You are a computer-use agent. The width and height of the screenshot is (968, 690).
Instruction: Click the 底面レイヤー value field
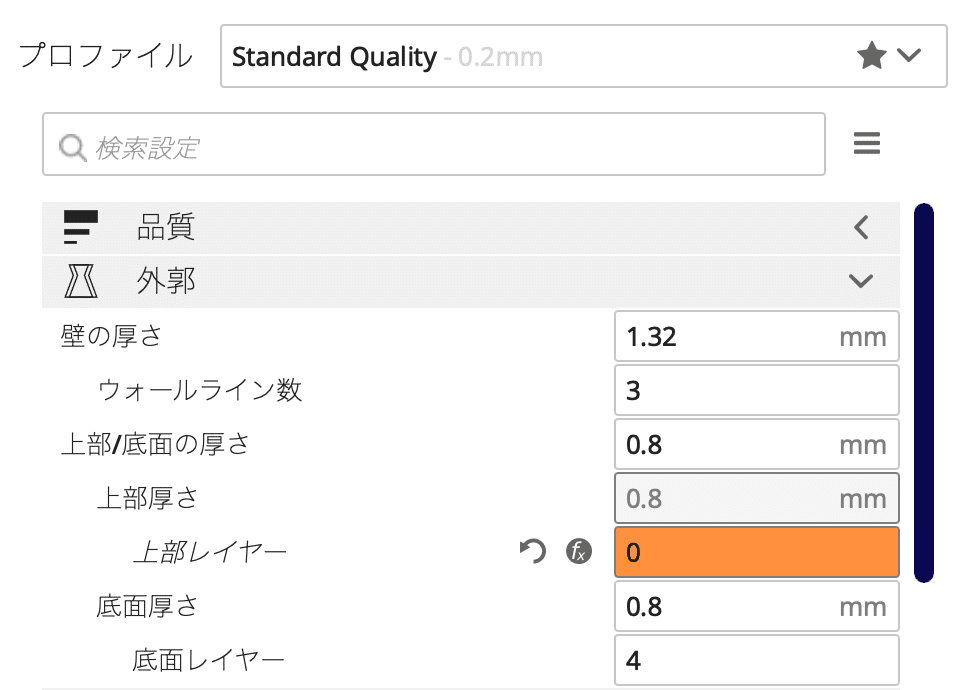click(756, 660)
